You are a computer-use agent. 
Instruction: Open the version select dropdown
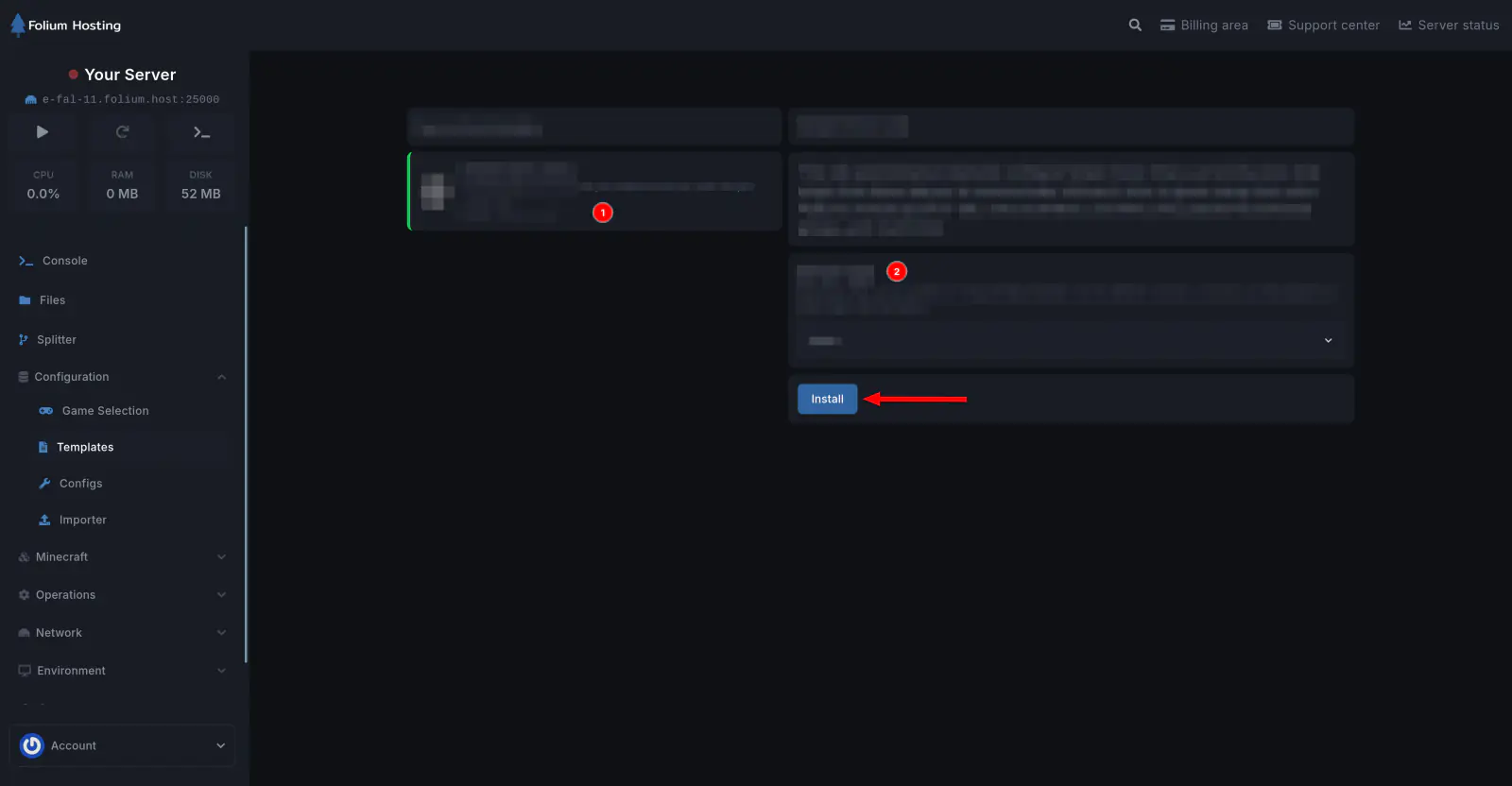pyautogui.click(x=1071, y=341)
